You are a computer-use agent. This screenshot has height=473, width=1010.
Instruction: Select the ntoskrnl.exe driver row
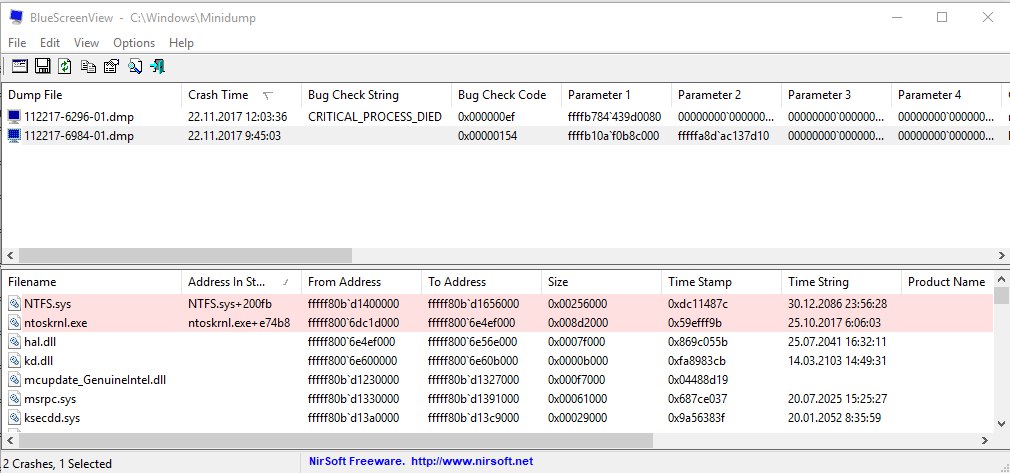click(498, 323)
